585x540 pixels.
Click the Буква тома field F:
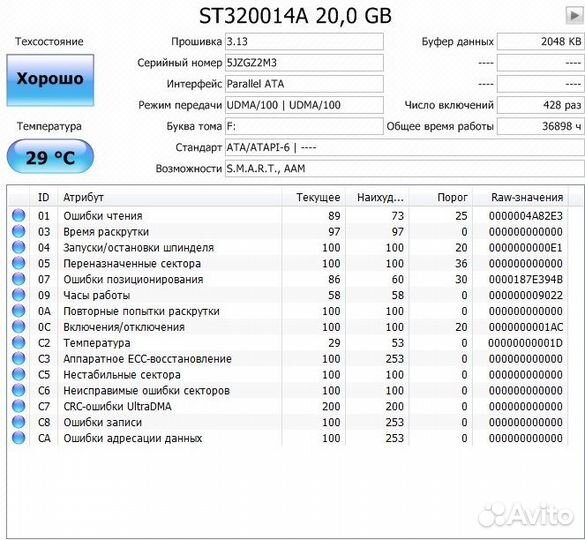tap(304, 127)
